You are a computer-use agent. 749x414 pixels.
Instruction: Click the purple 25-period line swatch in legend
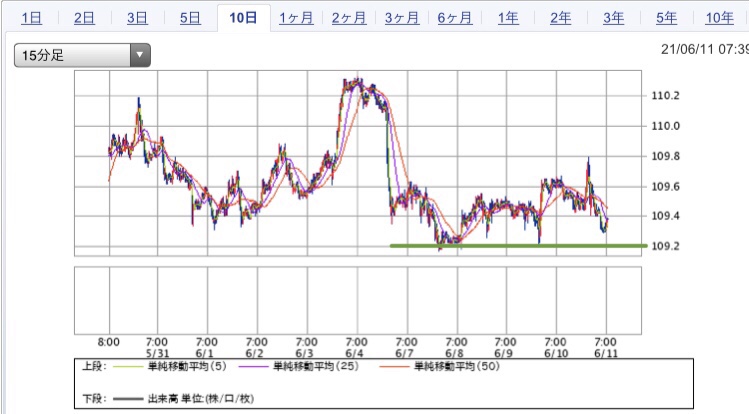pos(253,367)
